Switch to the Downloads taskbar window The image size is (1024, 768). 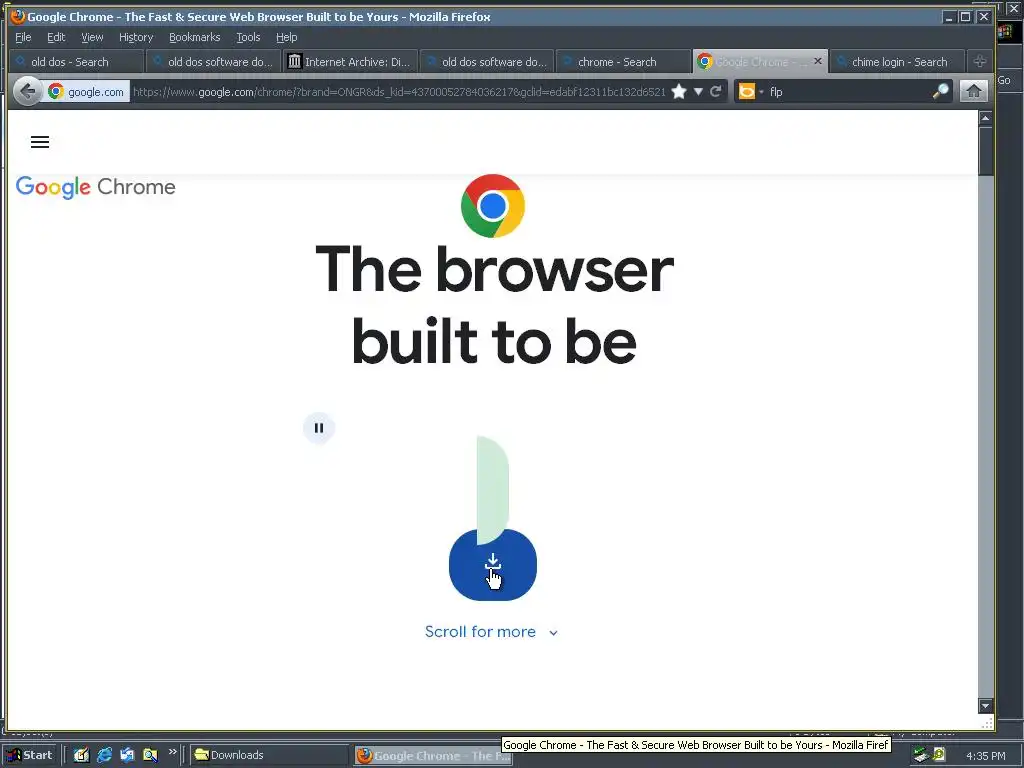pos(269,755)
